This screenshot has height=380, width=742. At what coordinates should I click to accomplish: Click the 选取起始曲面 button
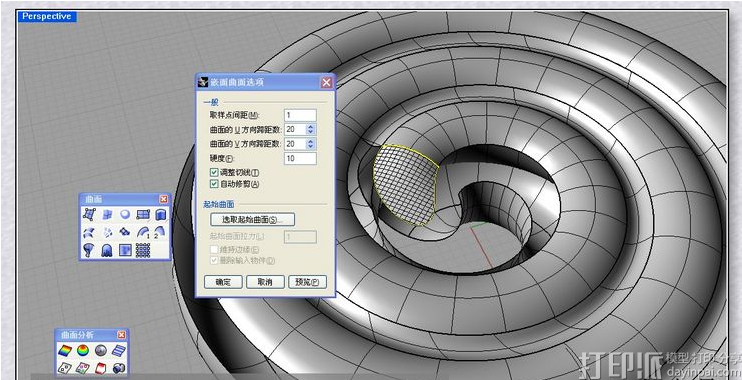pyautogui.click(x=253, y=219)
